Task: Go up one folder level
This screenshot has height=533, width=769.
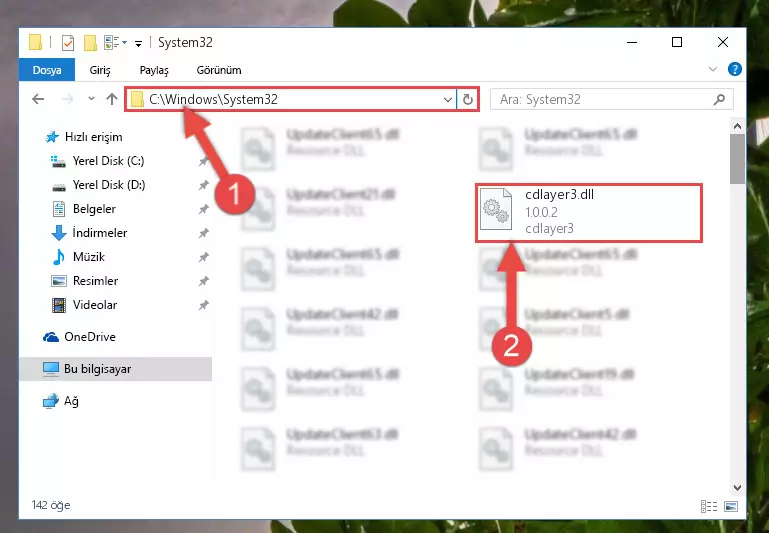Action: click(x=112, y=99)
